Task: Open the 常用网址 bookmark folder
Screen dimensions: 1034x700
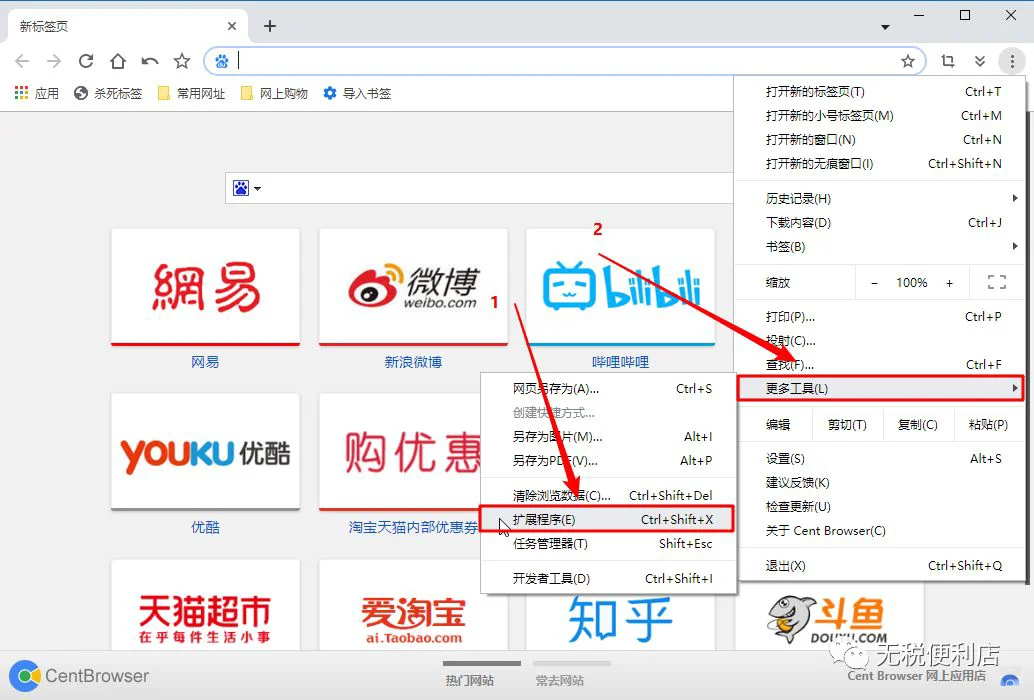Action: (191, 93)
